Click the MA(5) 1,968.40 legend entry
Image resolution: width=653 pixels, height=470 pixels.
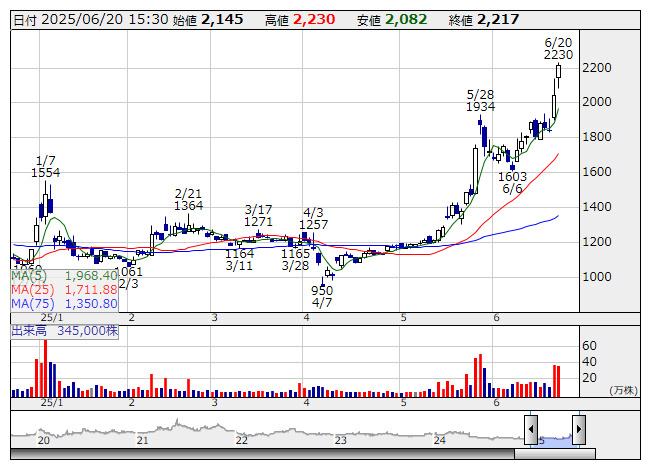click(x=65, y=276)
